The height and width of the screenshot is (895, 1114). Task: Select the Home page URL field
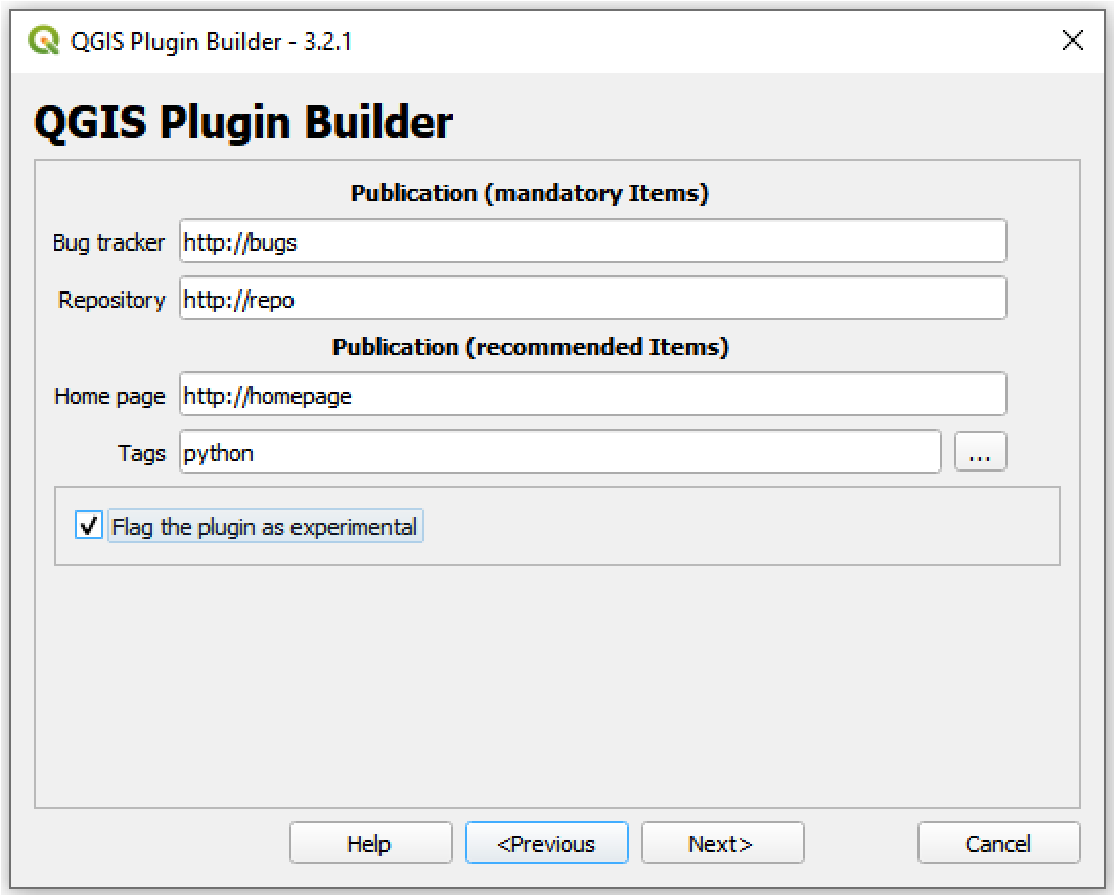click(x=593, y=394)
